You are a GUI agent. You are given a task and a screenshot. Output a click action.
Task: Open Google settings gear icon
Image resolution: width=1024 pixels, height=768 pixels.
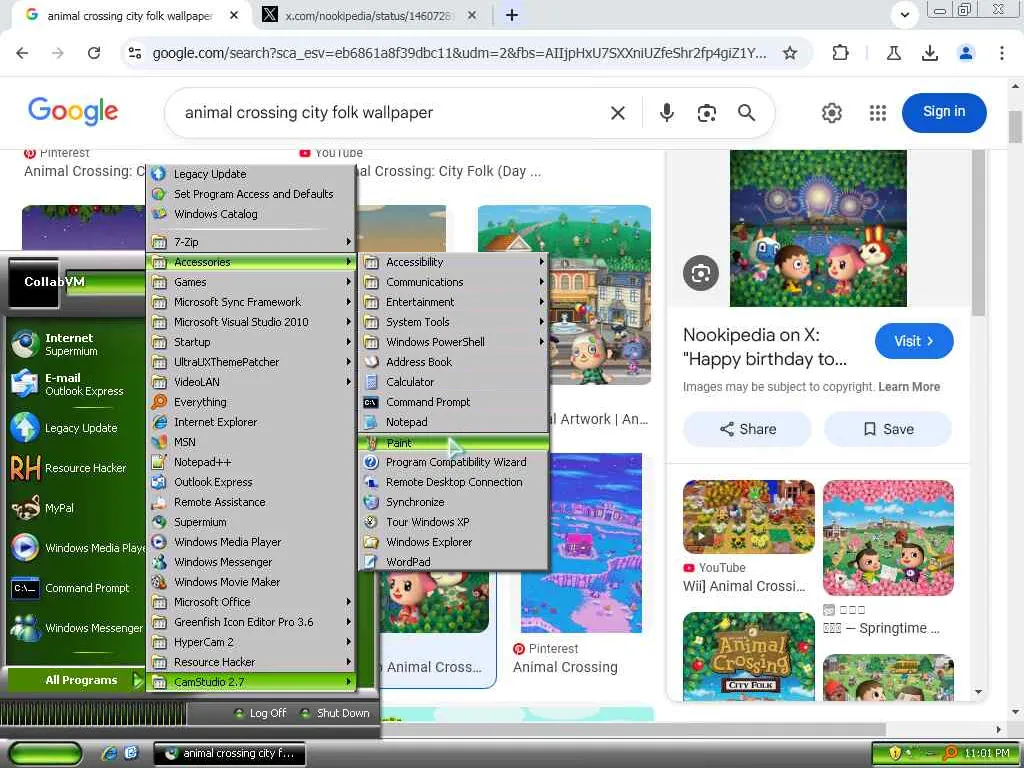(x=831, y=113)
